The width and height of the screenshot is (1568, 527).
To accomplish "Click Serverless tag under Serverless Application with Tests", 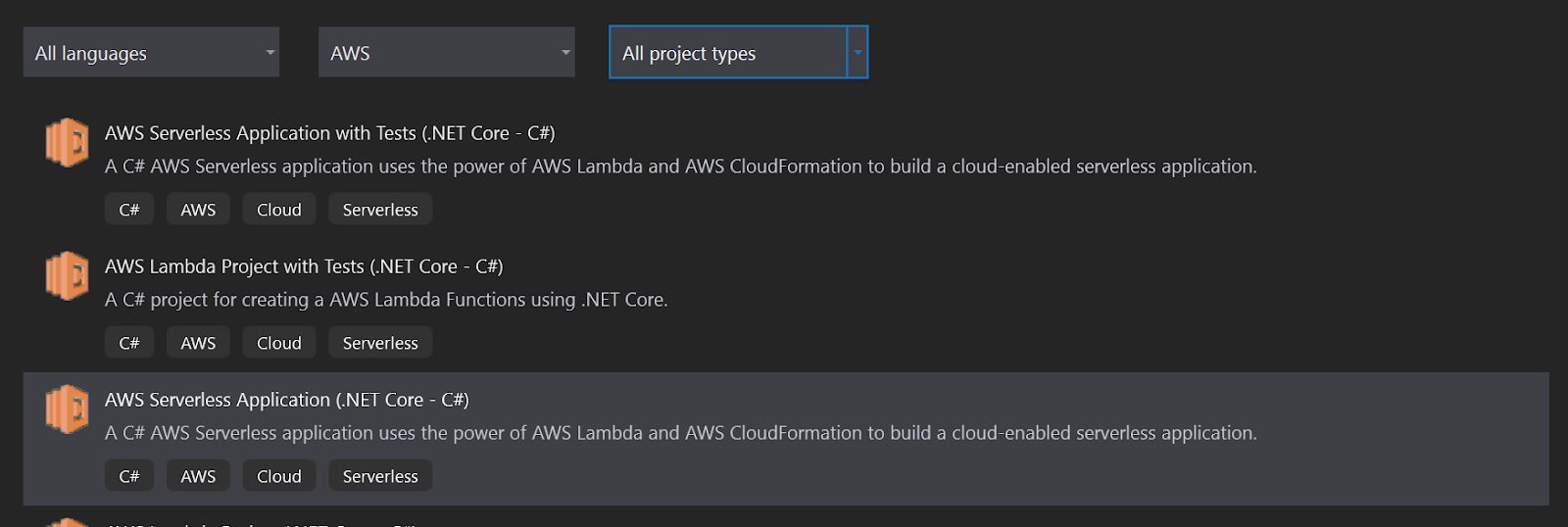I will coord(380,210).
